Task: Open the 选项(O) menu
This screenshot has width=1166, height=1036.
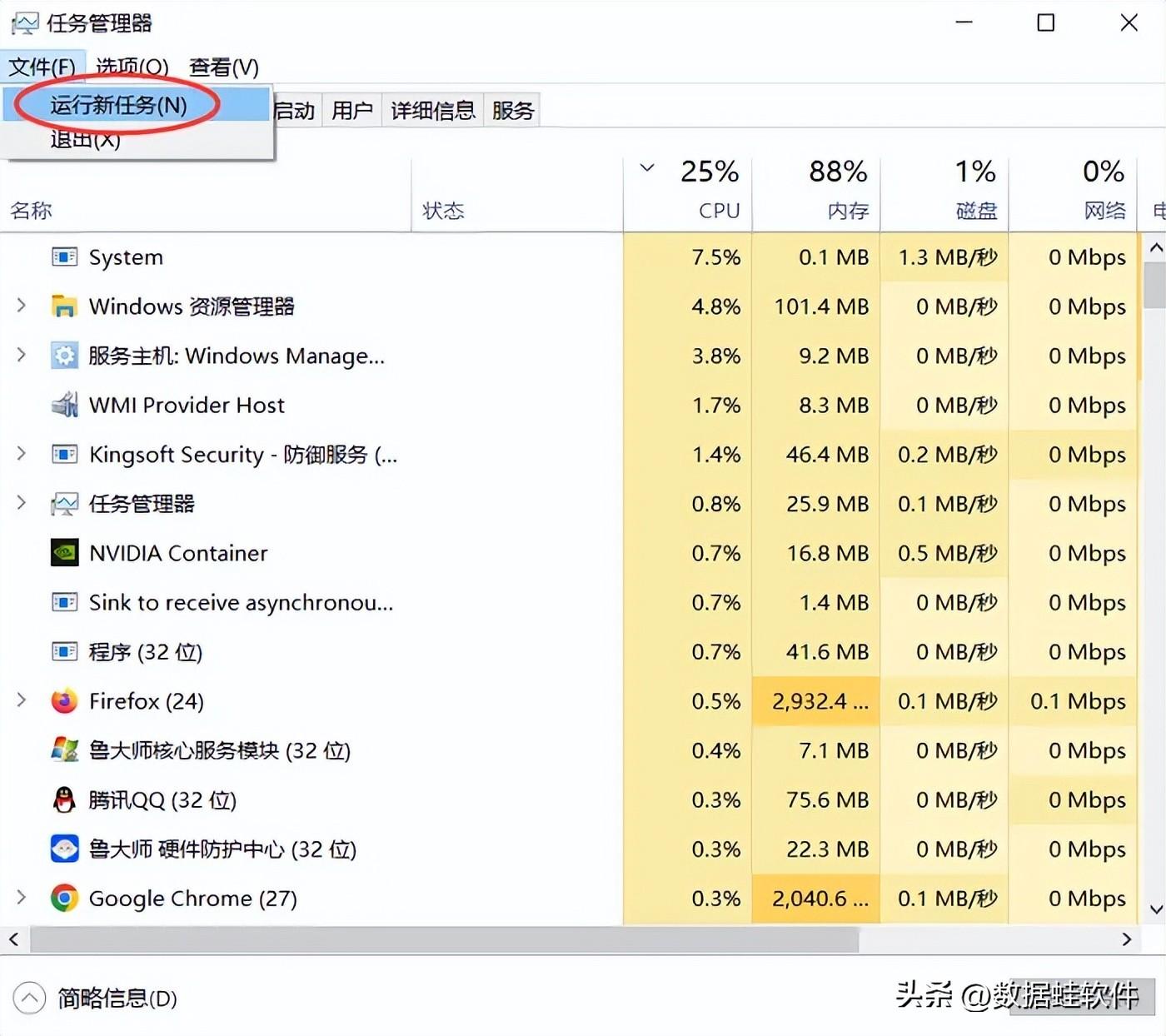Action: click(x=132, y=67)
